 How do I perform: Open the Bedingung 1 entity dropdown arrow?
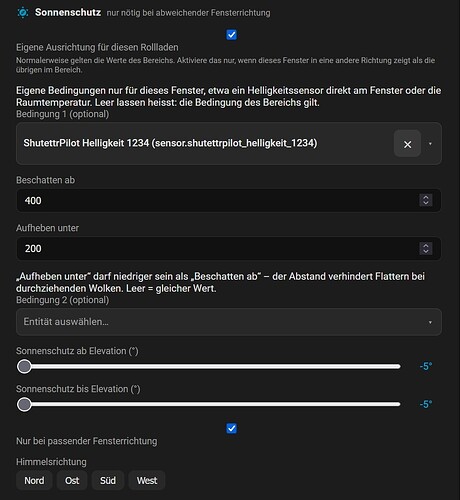click(430, 144)
